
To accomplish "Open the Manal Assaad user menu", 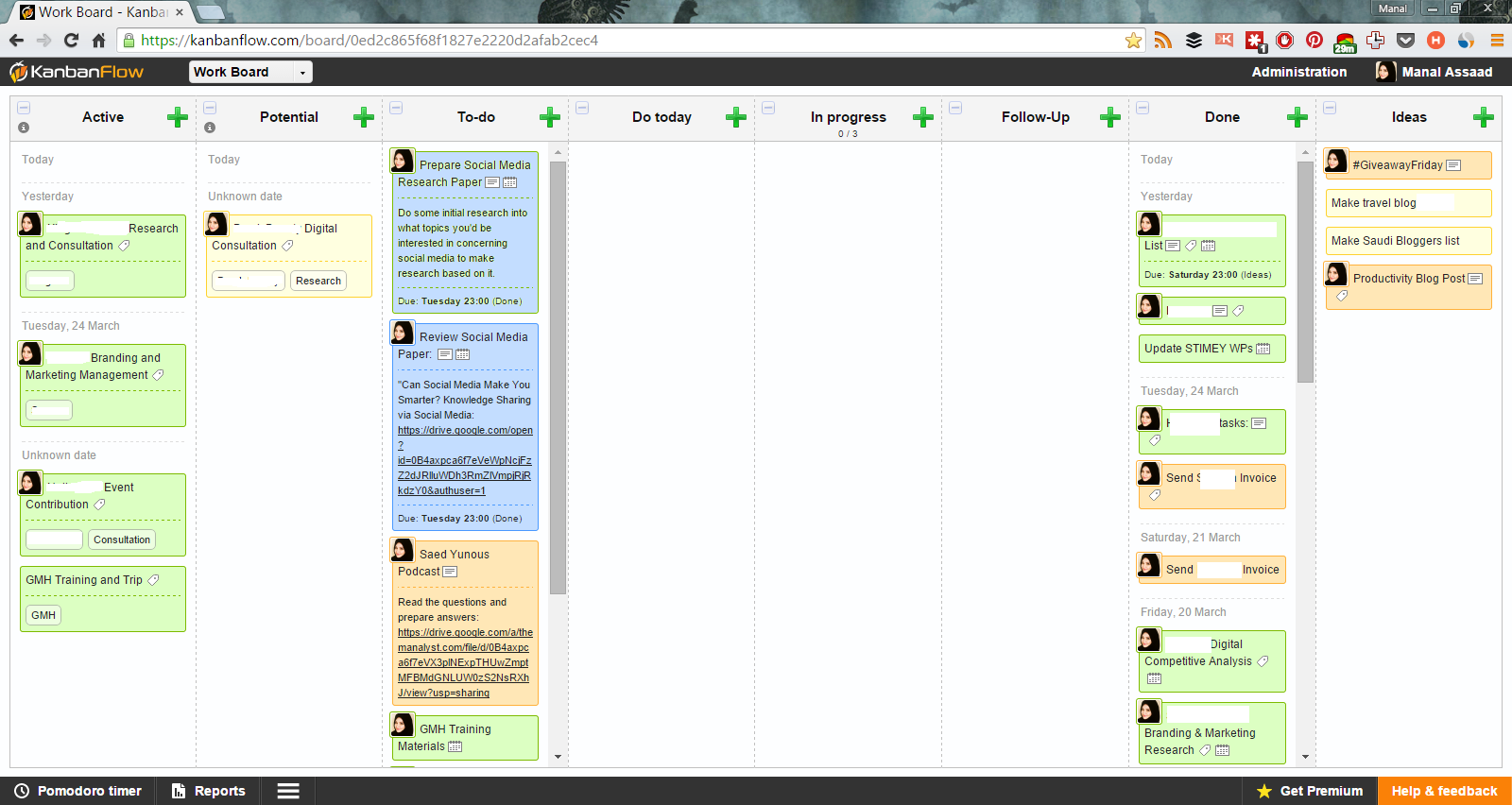I will [x=1435, y=72].
